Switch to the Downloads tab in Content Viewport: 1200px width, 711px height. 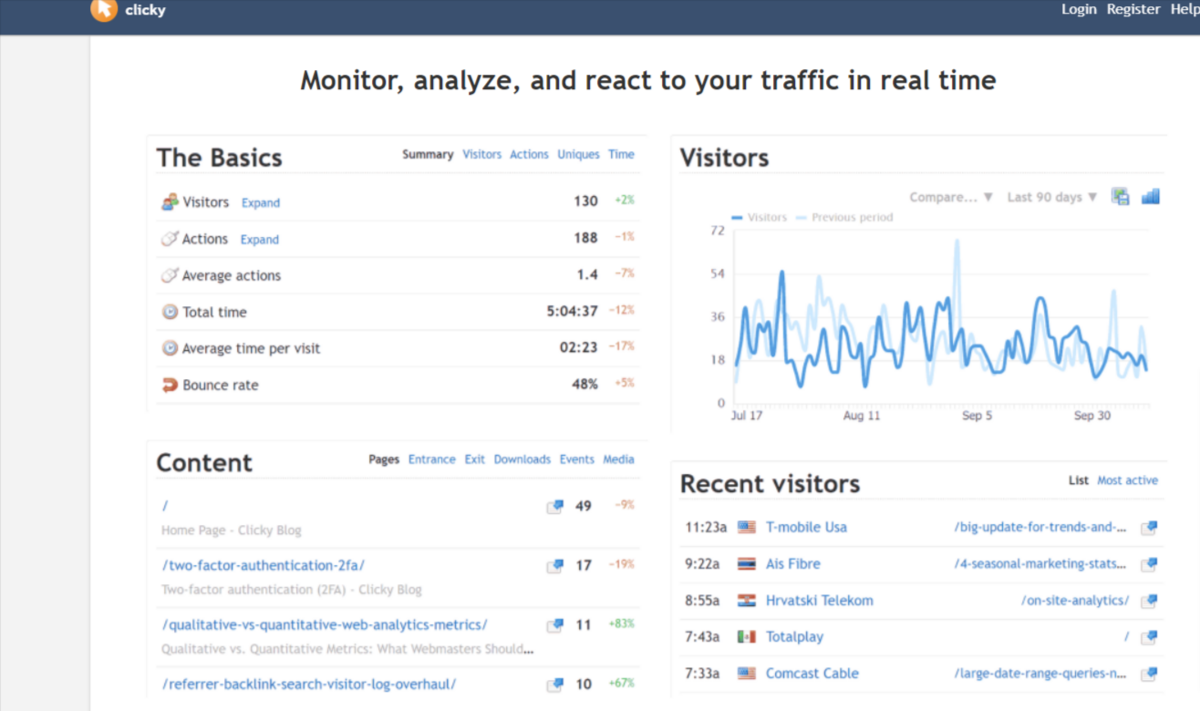pyautogui.click(x=522, y=460)
